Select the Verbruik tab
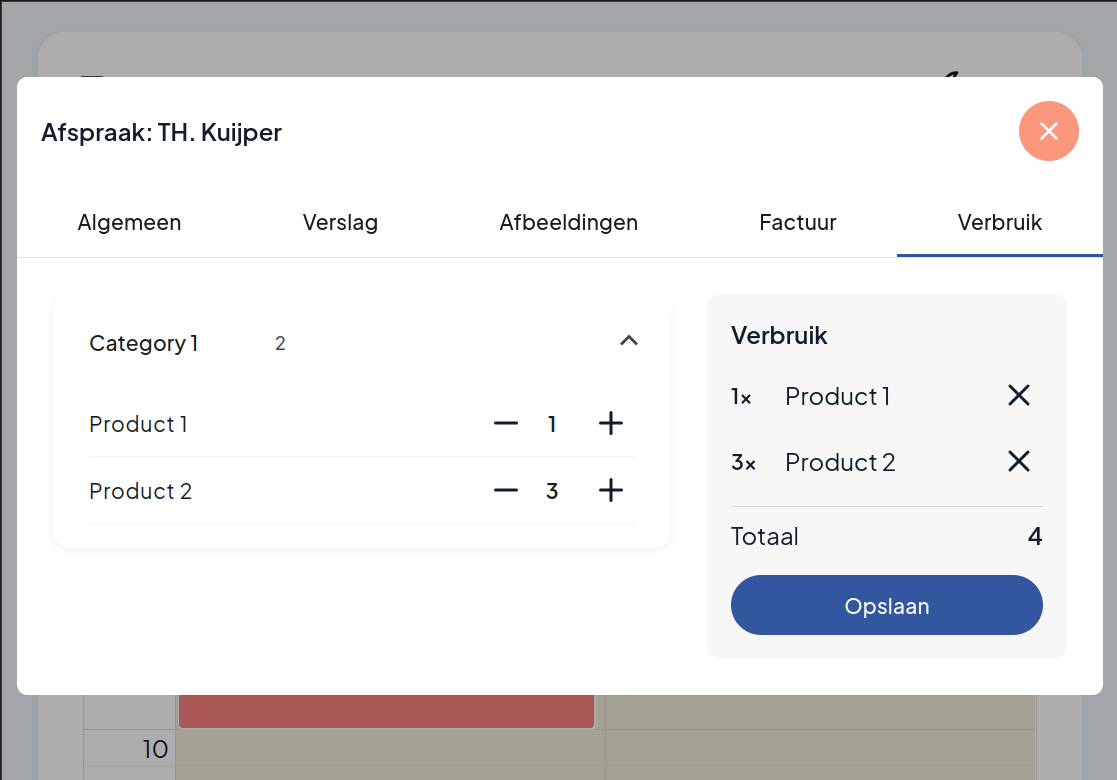 click(999, 222)
